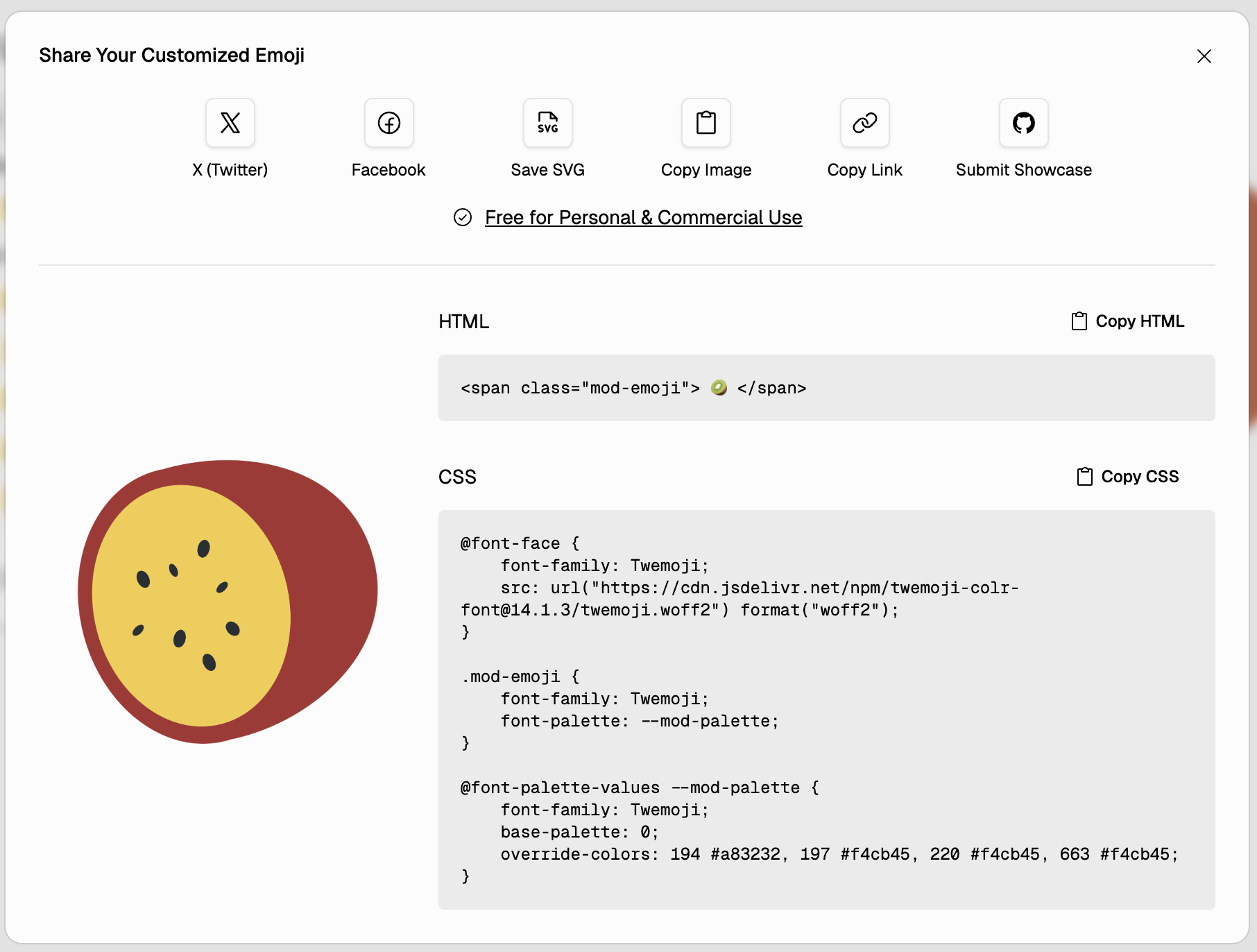
Task: Click the Copy Link chain icon
Action: tap(864, 124)
